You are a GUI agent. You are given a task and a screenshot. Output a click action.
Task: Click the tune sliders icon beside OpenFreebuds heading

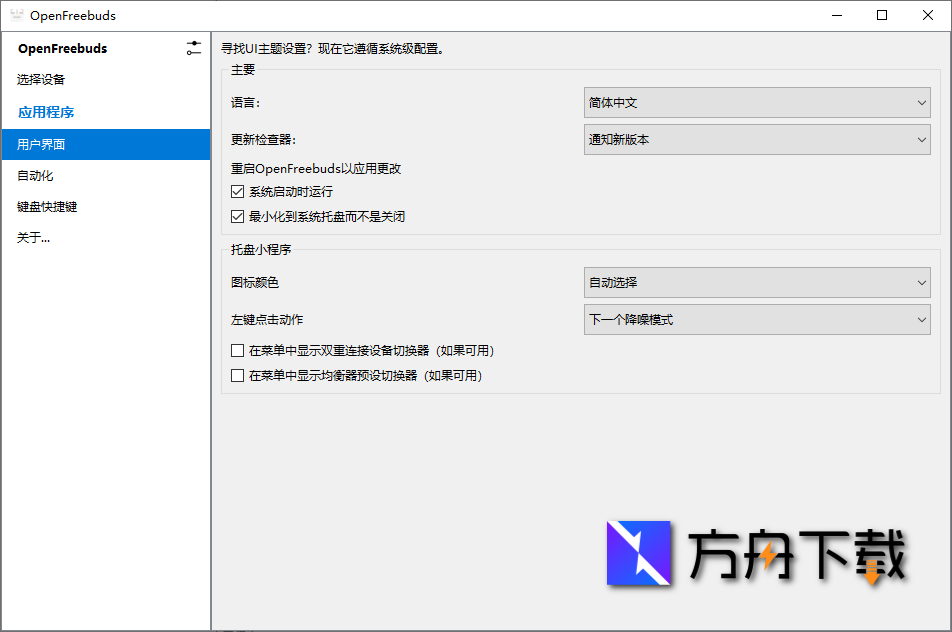click(x=194, y=47)
